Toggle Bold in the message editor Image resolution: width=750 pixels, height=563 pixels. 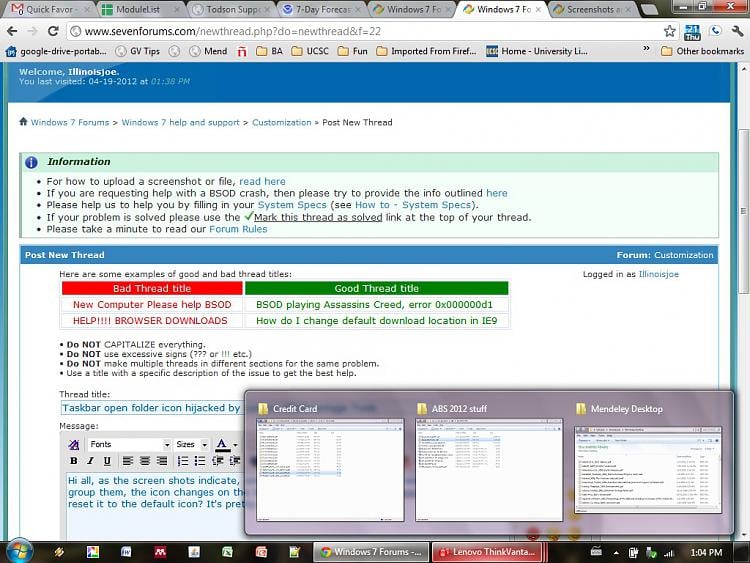pos(73,461)
